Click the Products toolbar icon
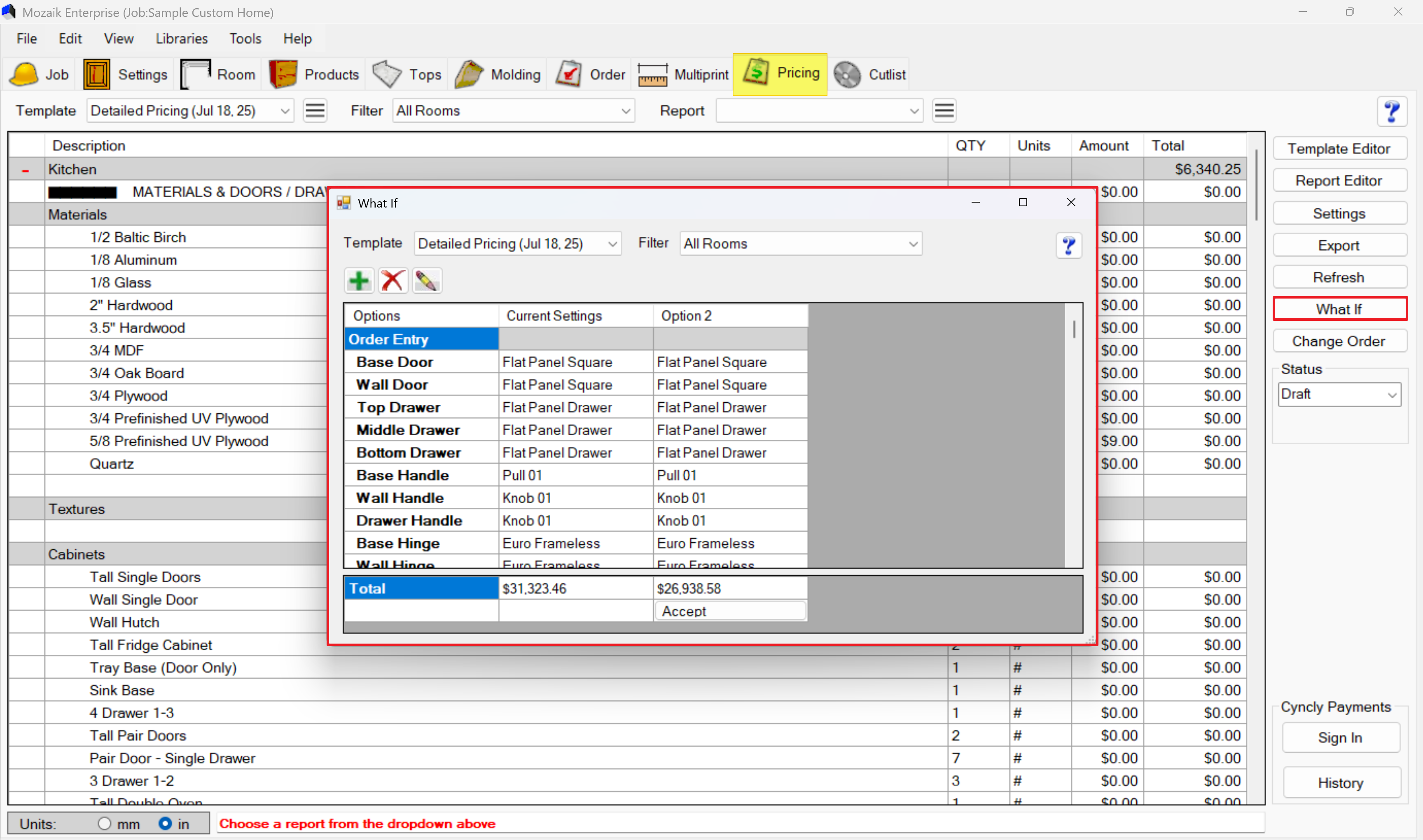 (283, 75)
